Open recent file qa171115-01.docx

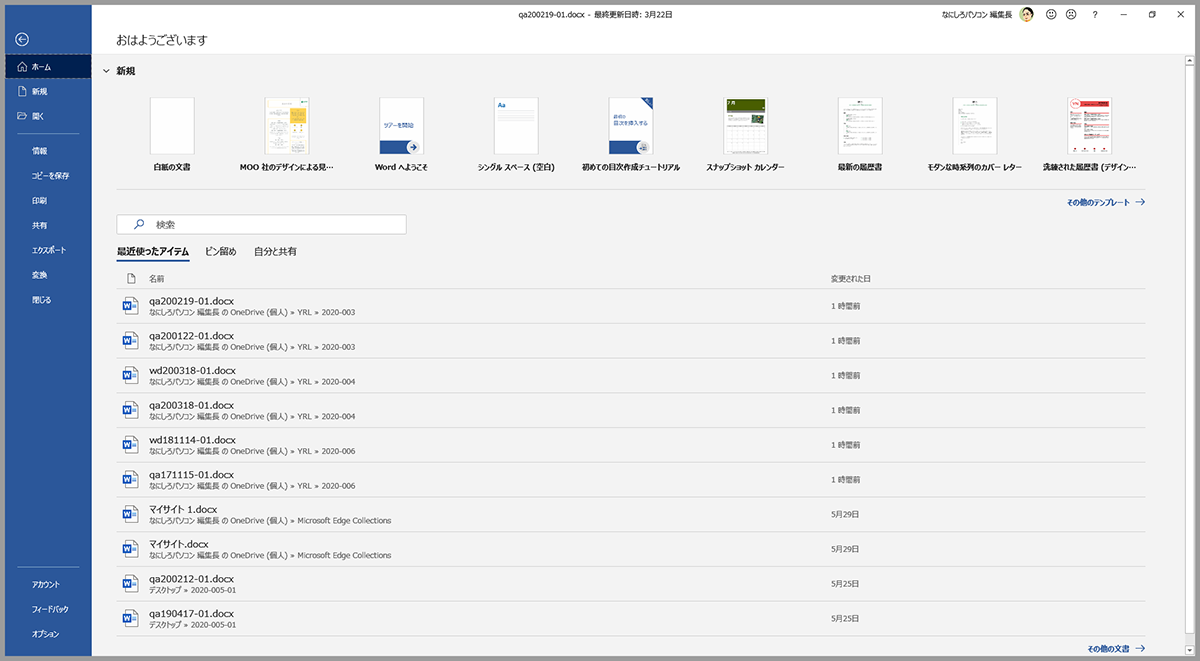point(631,479)
